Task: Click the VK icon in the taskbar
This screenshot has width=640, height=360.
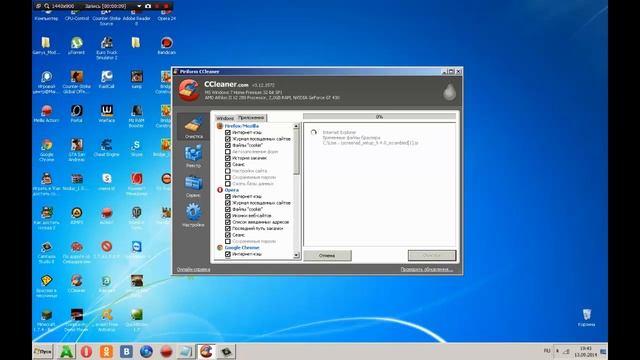Action: tap(126, 351)
